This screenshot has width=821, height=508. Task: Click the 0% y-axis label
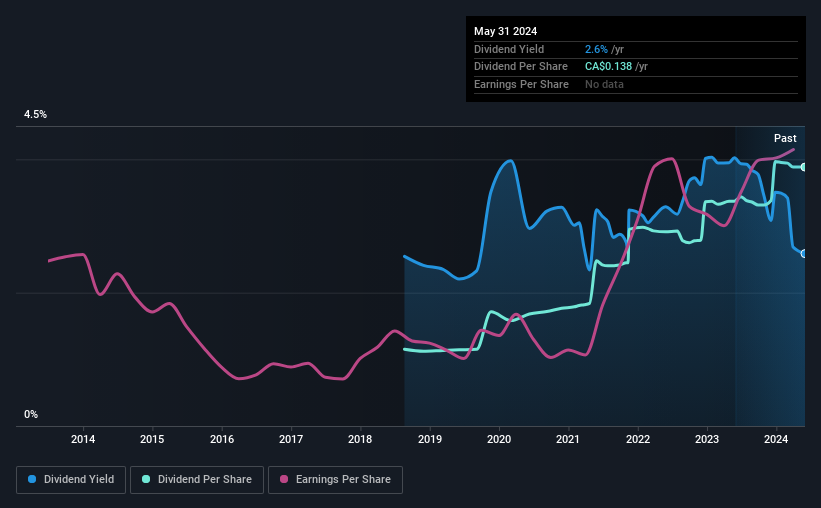click(31, 414)
